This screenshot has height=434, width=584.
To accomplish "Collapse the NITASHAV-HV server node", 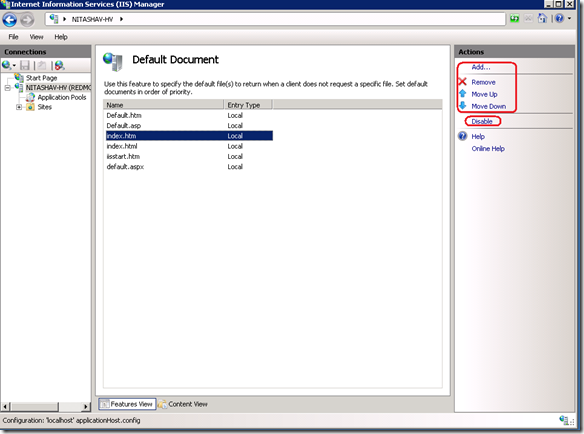I will point(7,88).
